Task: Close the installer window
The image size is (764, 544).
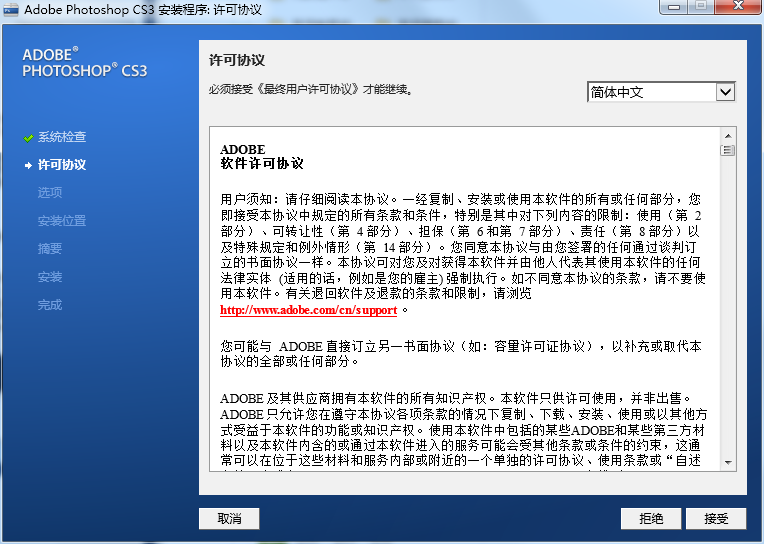Action: coord(738,6)
